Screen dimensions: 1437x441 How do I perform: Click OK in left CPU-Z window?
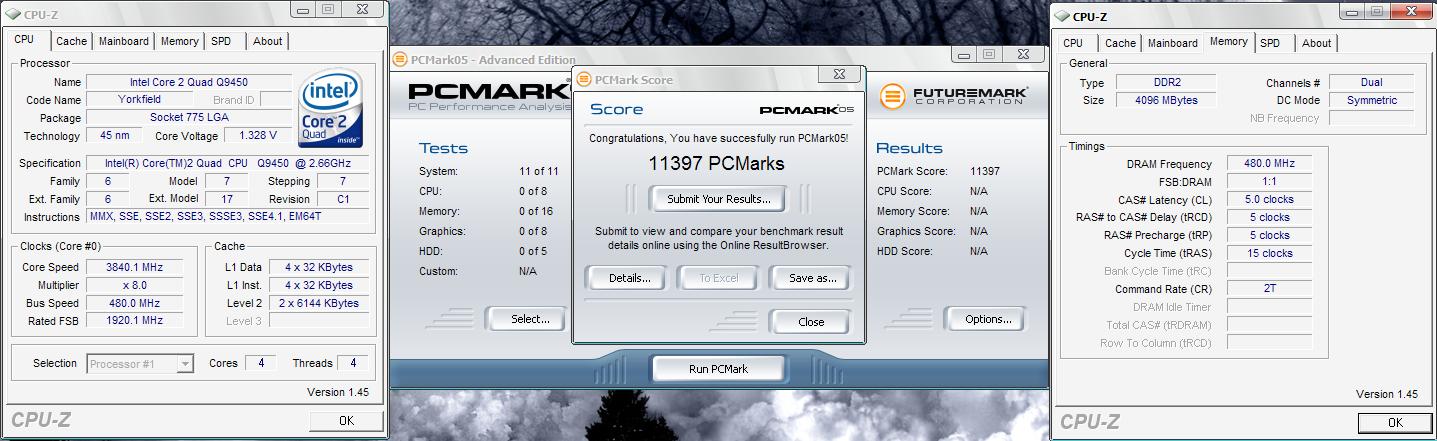click(x=346, y=421)
